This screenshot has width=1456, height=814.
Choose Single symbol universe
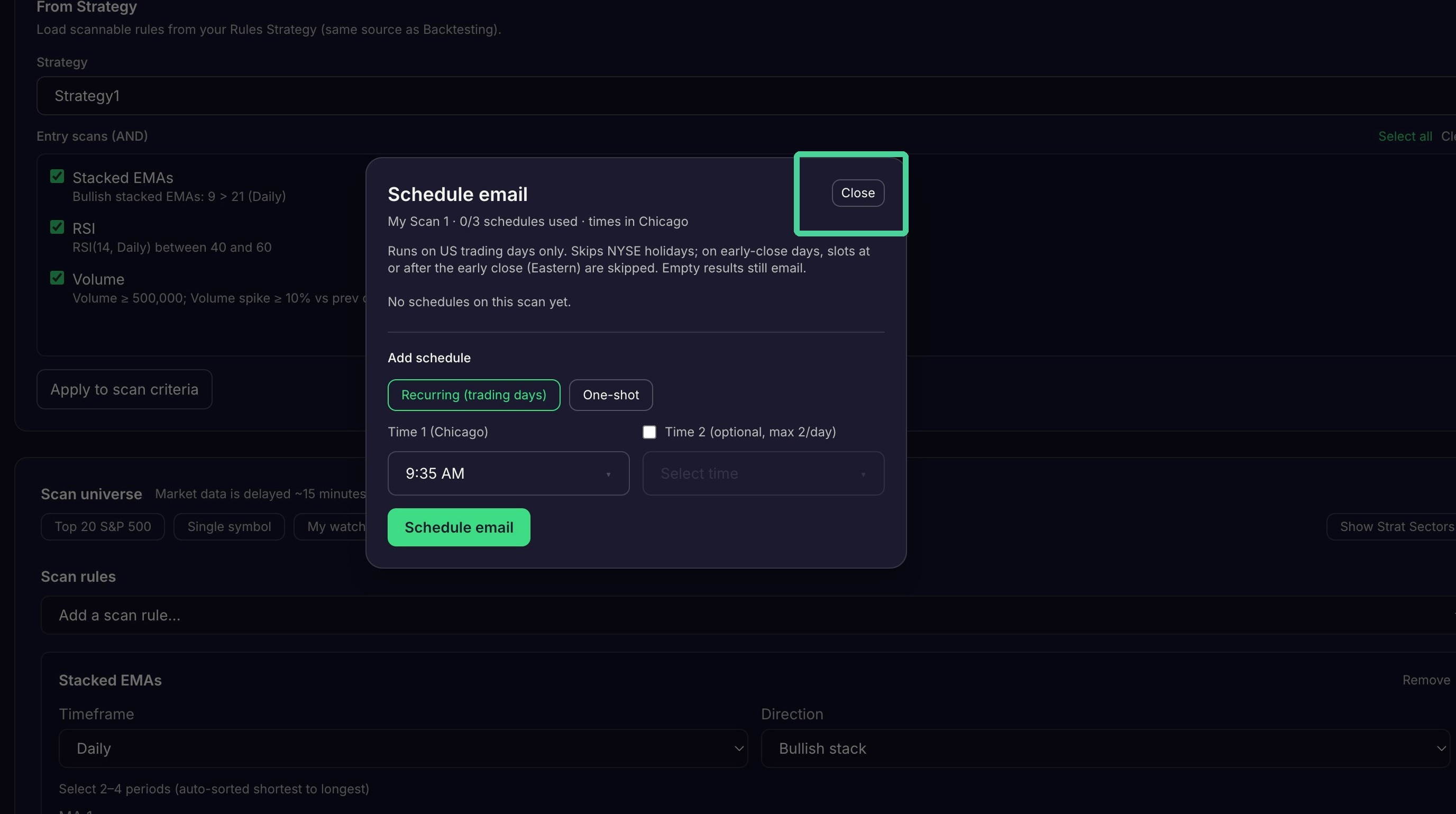(x=229, y=526)
